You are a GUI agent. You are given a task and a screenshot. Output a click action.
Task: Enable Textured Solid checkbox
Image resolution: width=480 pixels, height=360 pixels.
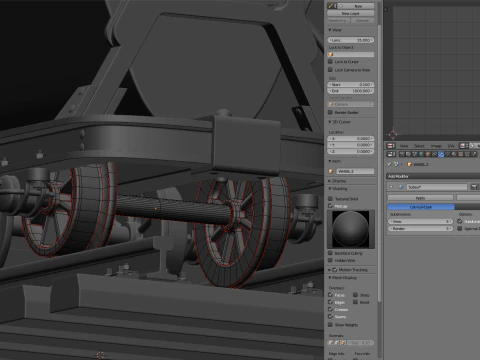coord(330,198)
